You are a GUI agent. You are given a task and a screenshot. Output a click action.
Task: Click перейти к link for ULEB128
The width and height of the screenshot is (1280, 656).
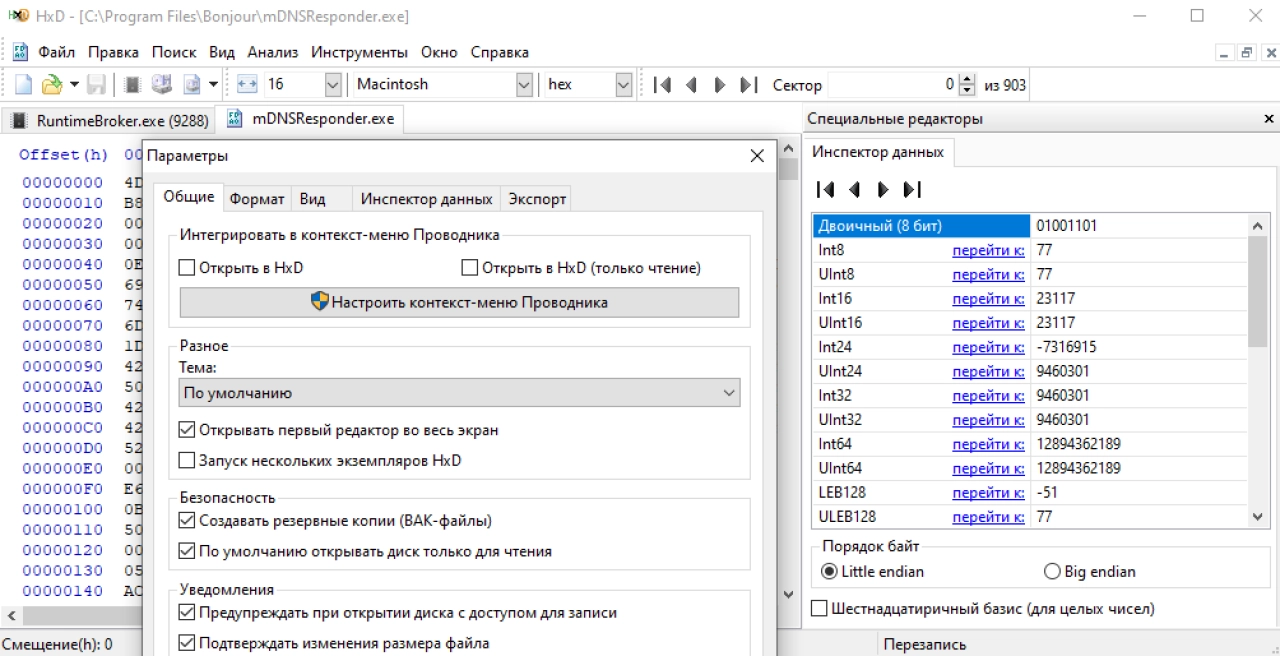click(x=988, y=516)
